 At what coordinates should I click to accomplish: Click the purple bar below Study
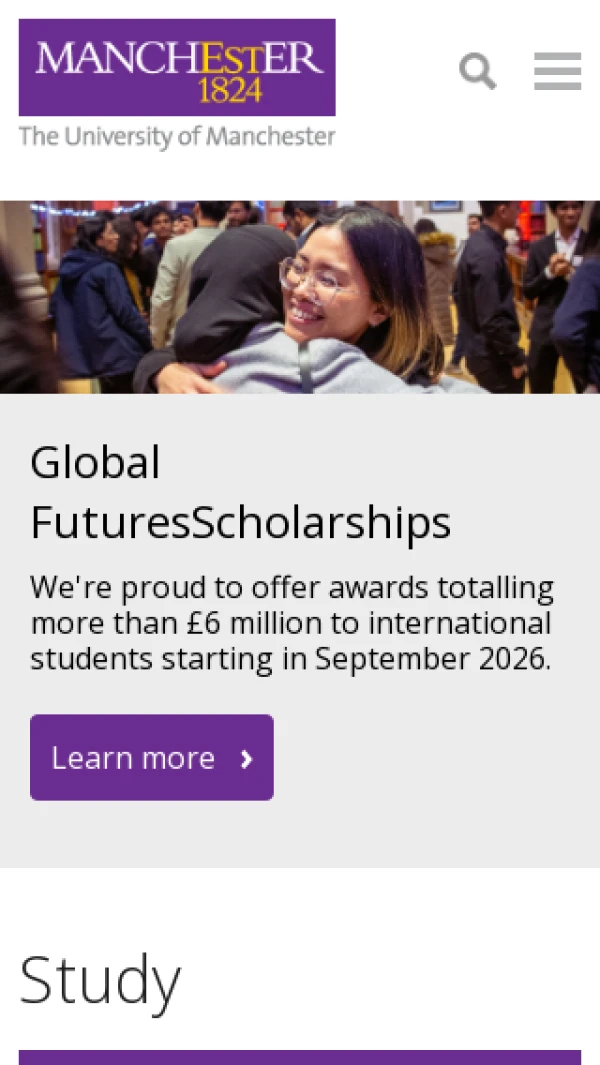pos(300,1057)
